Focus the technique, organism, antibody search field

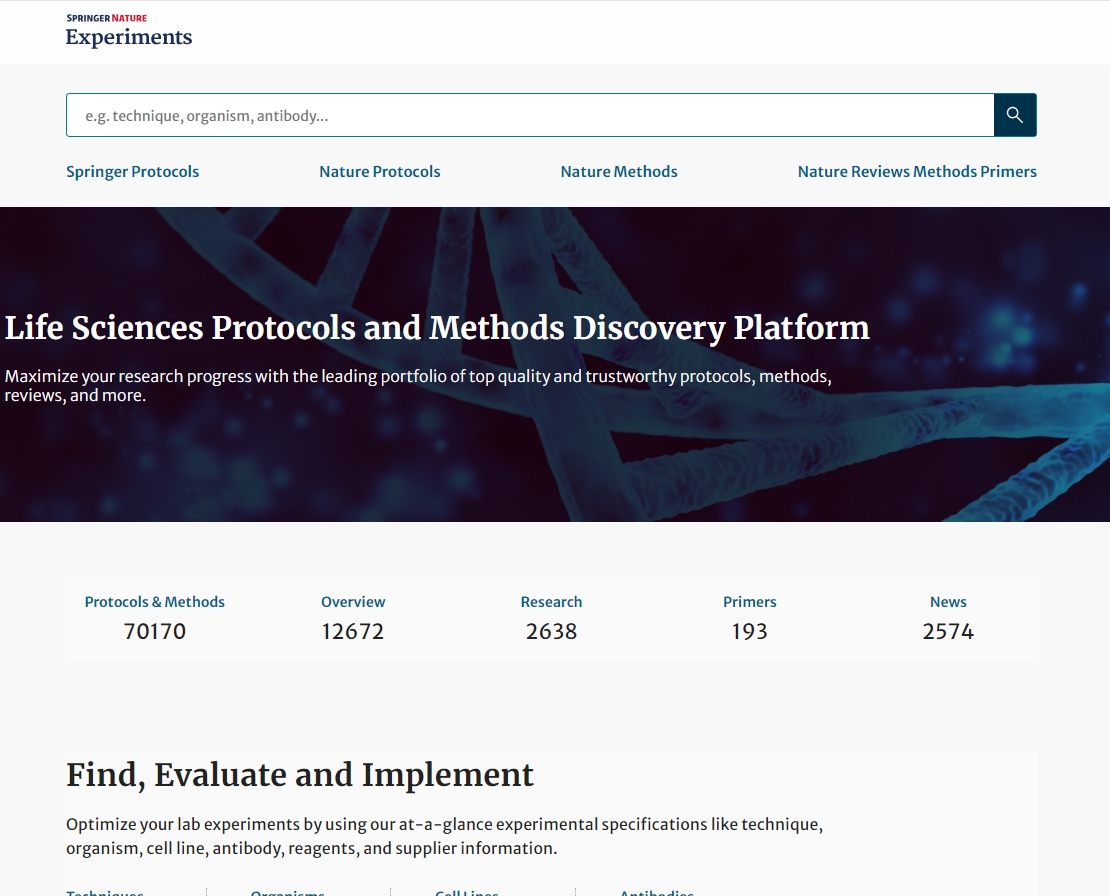(x=530, y=115)
